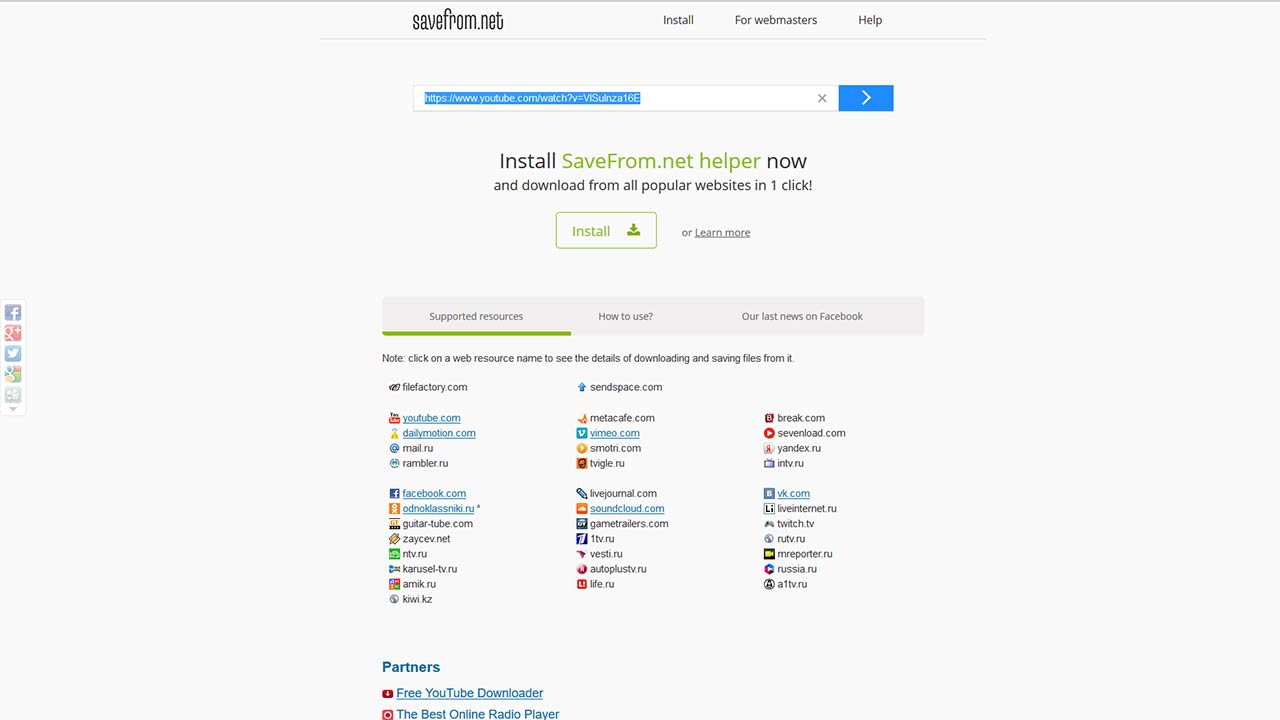Viewport: 1280px width, 720px height.
Task: Select the liveinternet.ru entry
Action: pyautogui.click(x=807, y=508)
